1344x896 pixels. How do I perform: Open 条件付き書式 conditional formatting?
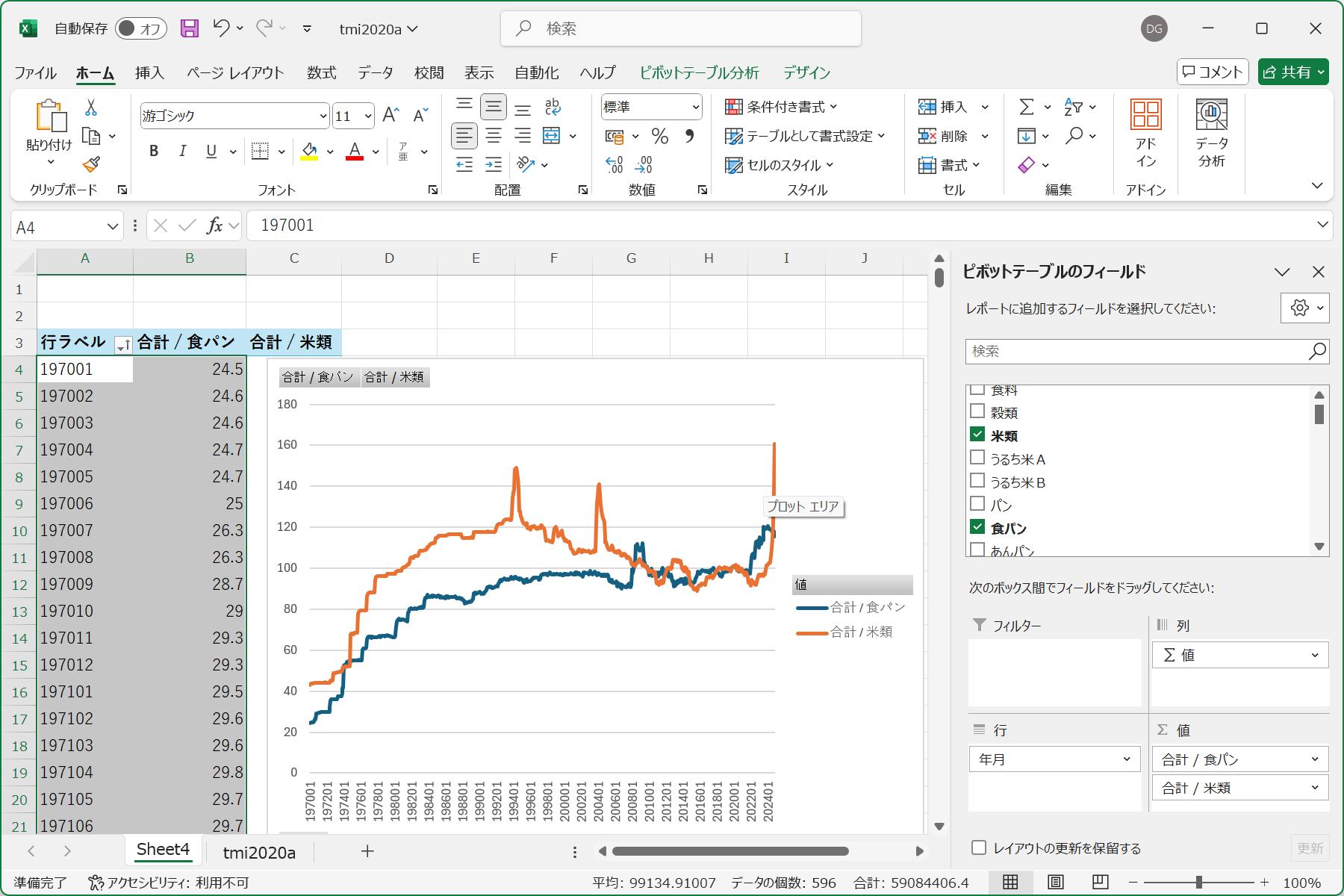click(x=782, y=107)
